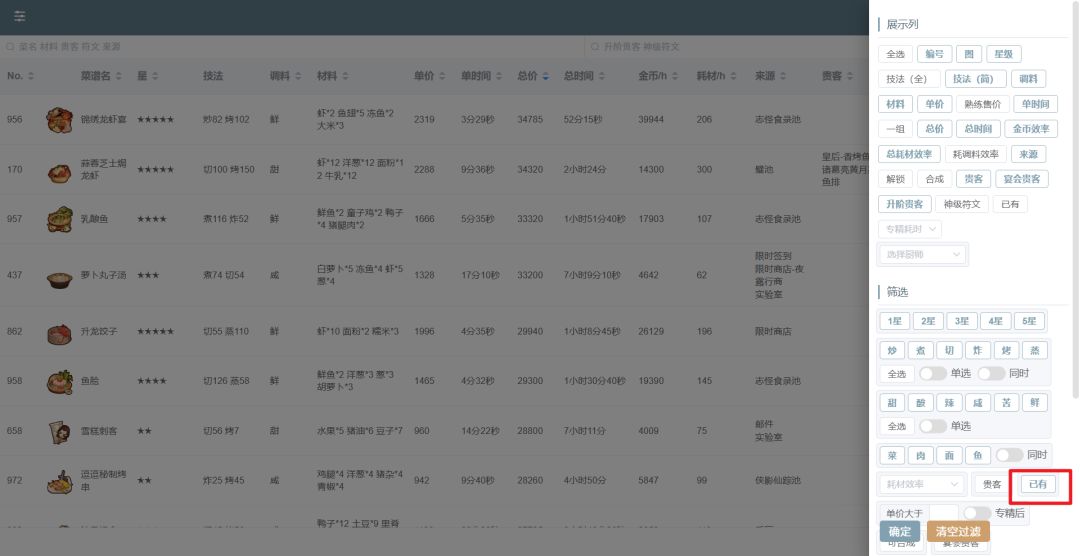1080x556 pixels.
Task: Select 炒 technique filter
Action: pyautogui.click(x=892, y=350)
